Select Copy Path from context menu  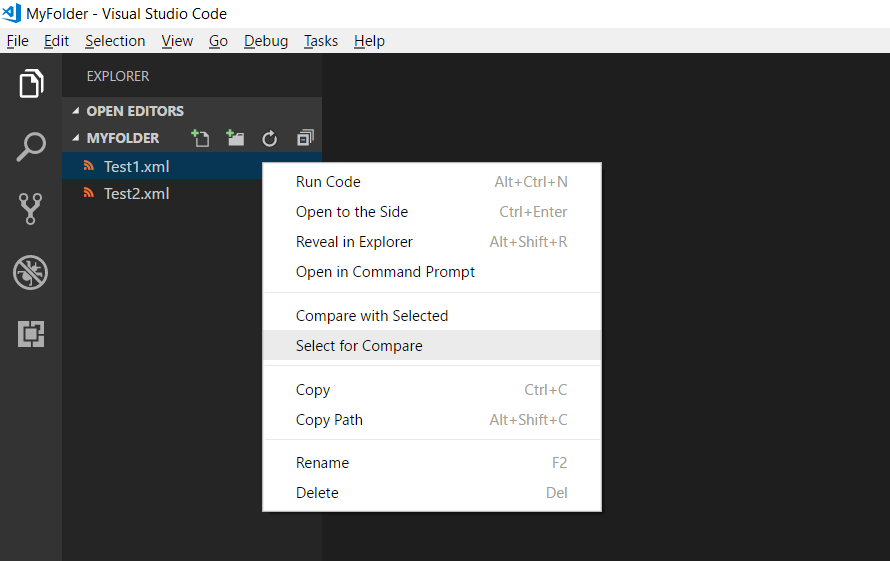[329, 420]
